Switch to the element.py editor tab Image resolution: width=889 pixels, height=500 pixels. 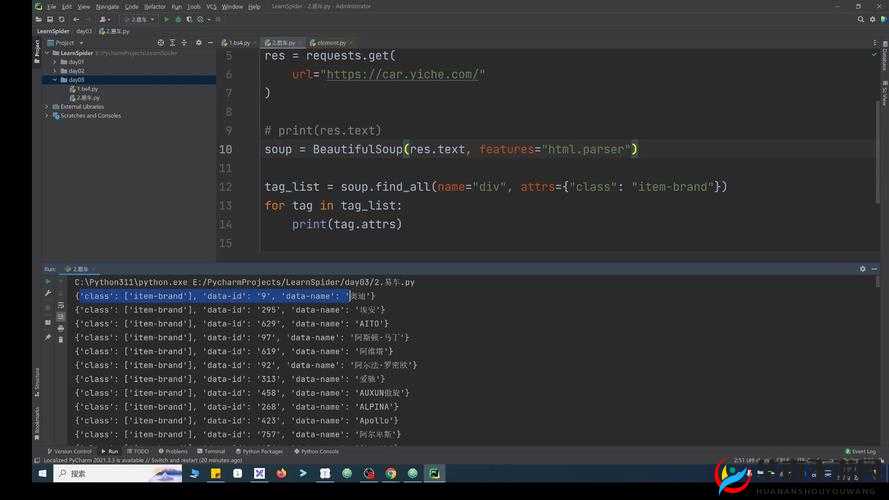330,43
